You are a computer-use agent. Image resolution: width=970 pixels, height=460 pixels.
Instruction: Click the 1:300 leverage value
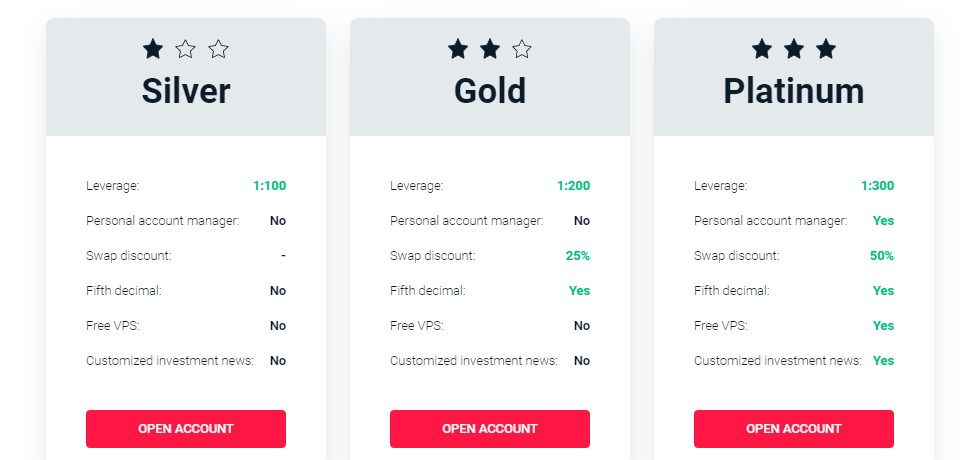(x=877, y=185)
